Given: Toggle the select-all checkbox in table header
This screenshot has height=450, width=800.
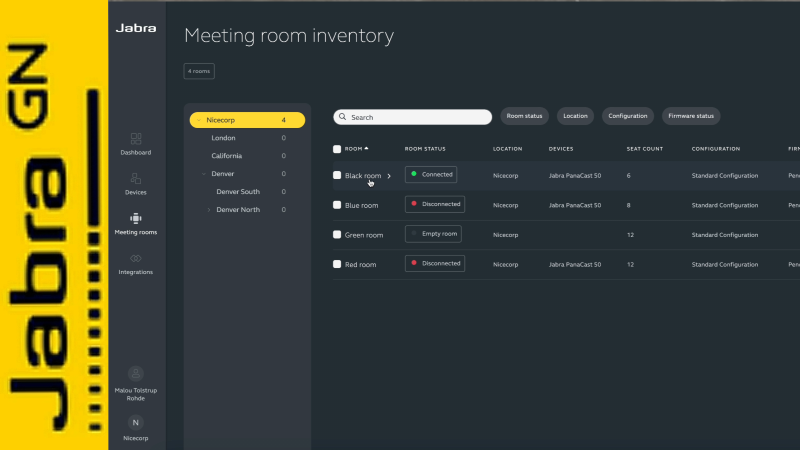Looking at the screenshot, I should point(337,149).
